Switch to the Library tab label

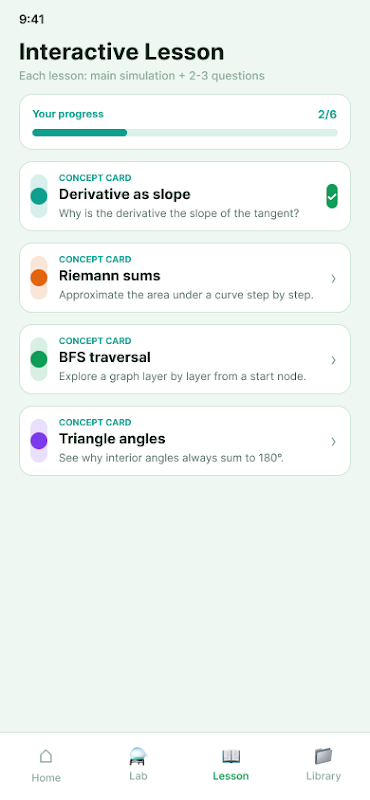point(323,776)
